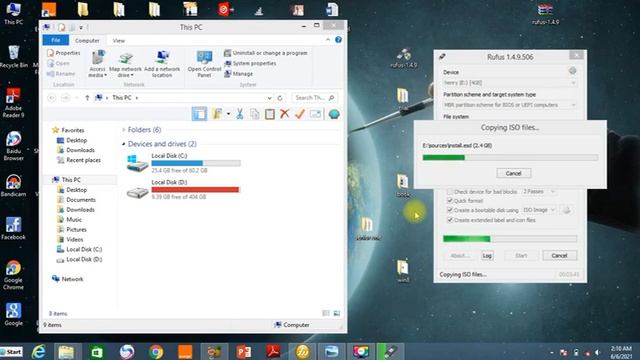Open the 2 Passes dropdown in Rufus
The height and width of the screenshot is (360, 640).
(539, 191)
